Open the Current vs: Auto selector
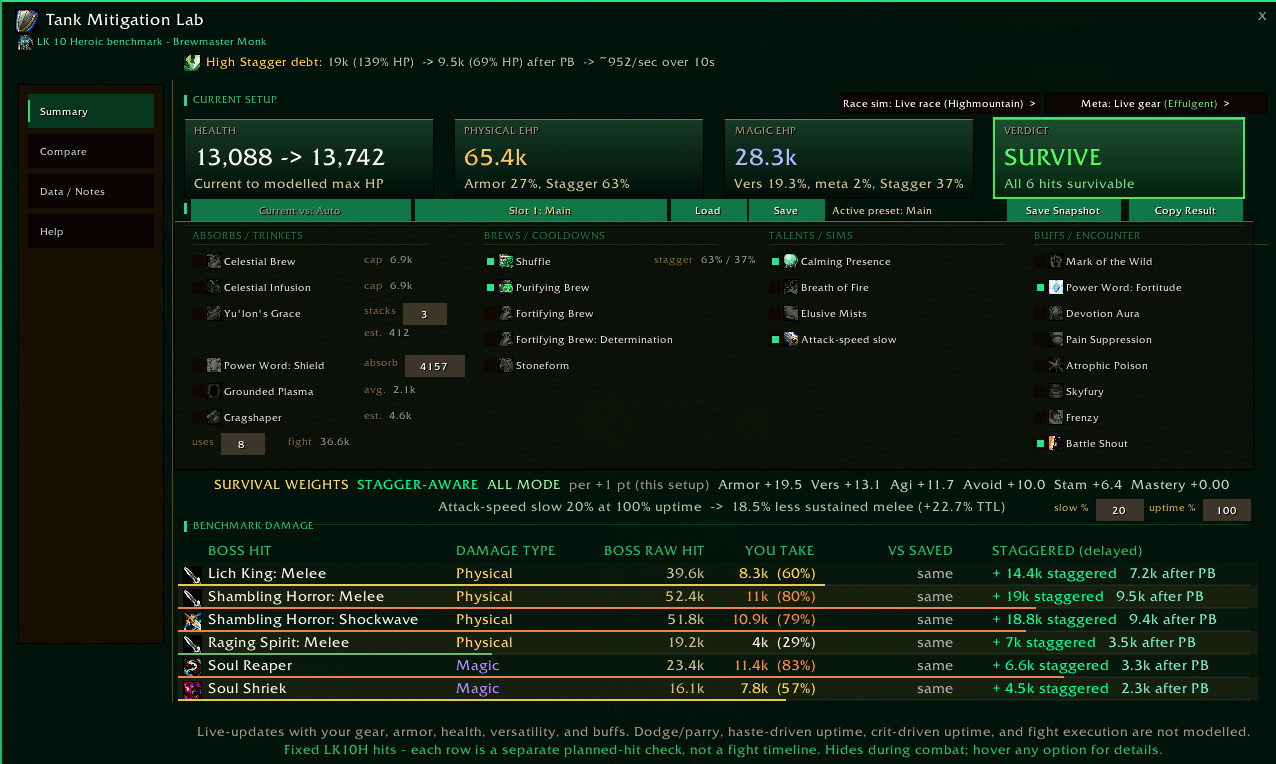The width and height of the screenshot is (1276, 764). (300, 210)
